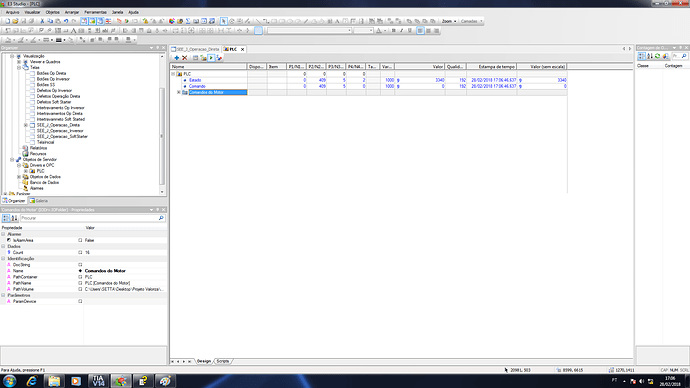
Task: Switch to the Galeria tab
Action: coord(39,201)
